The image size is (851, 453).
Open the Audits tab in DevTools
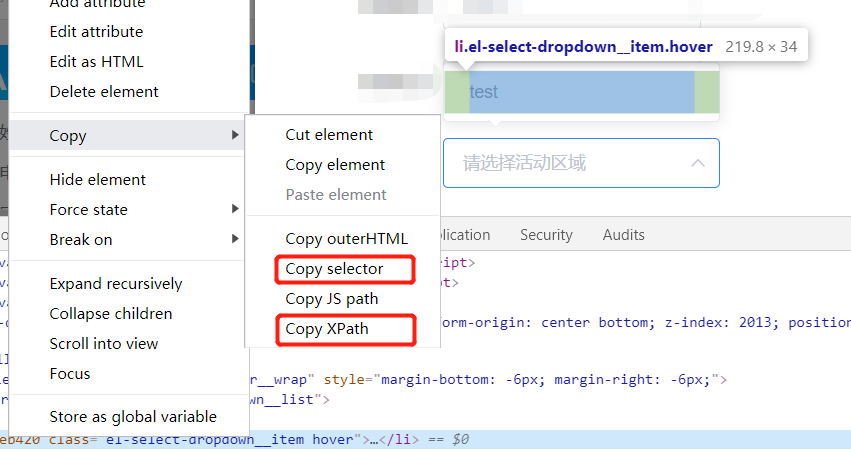623,235
